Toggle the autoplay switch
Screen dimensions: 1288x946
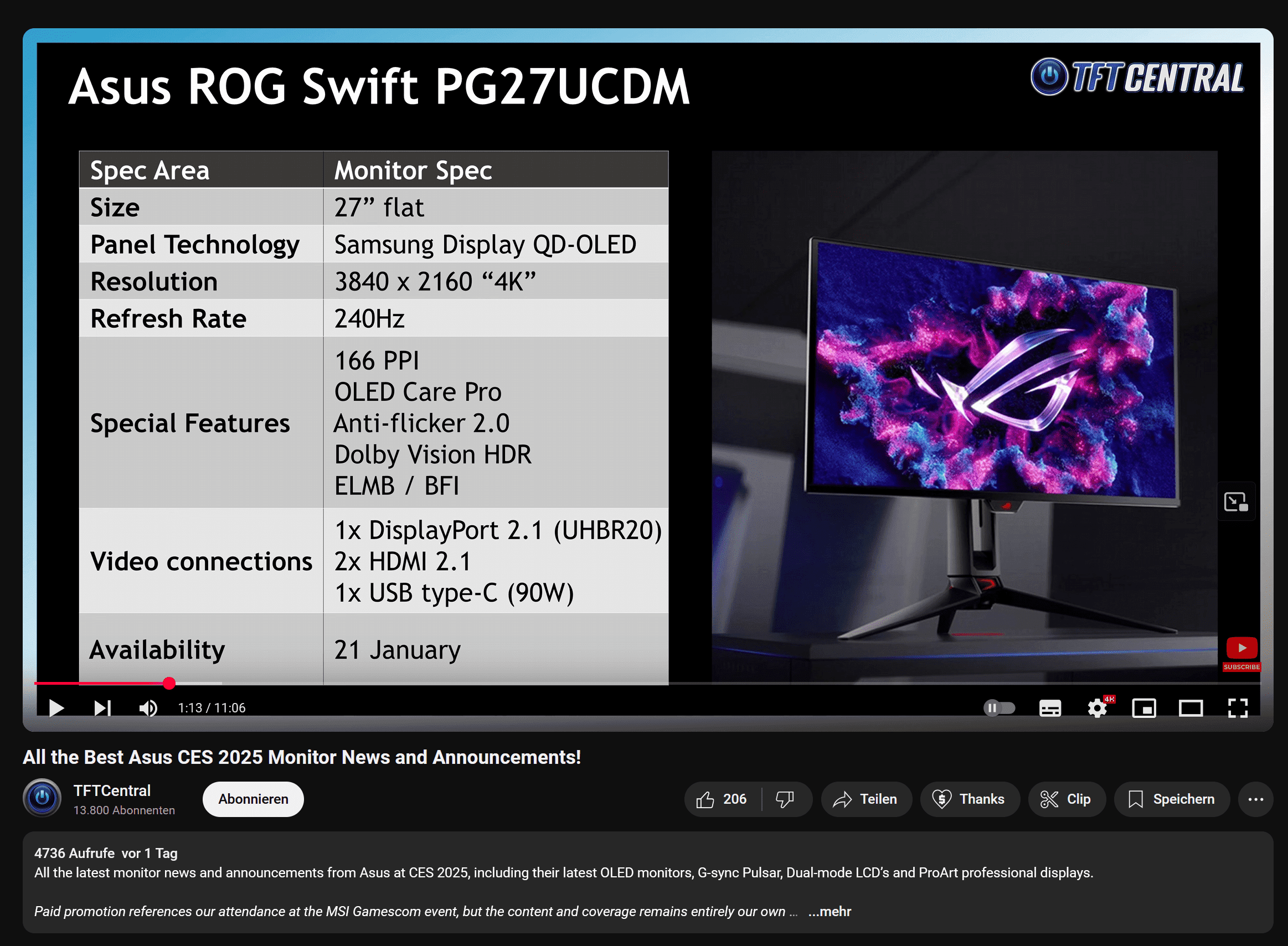point(999,709)
